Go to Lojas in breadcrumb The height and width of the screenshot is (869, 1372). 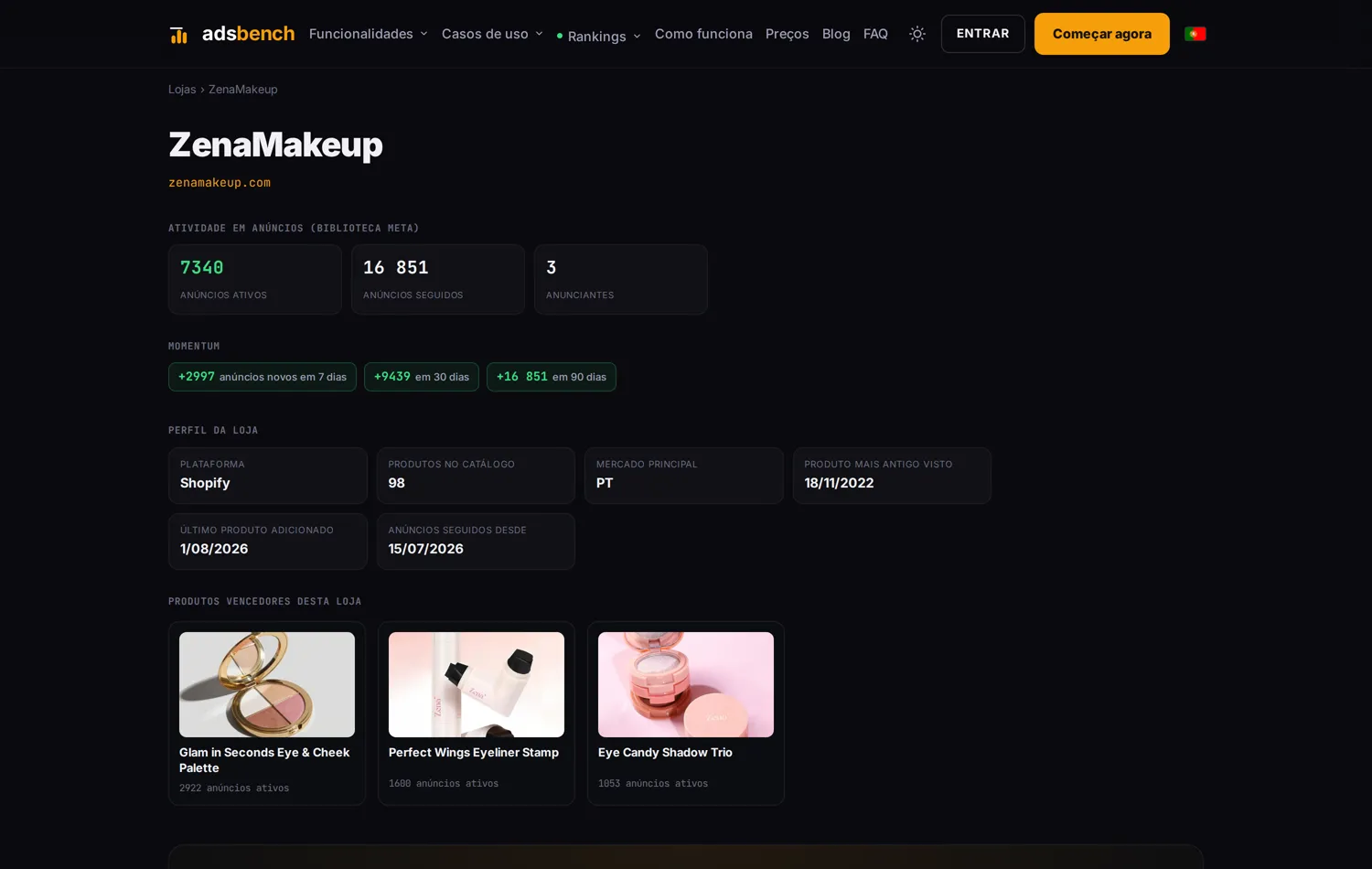182,90
